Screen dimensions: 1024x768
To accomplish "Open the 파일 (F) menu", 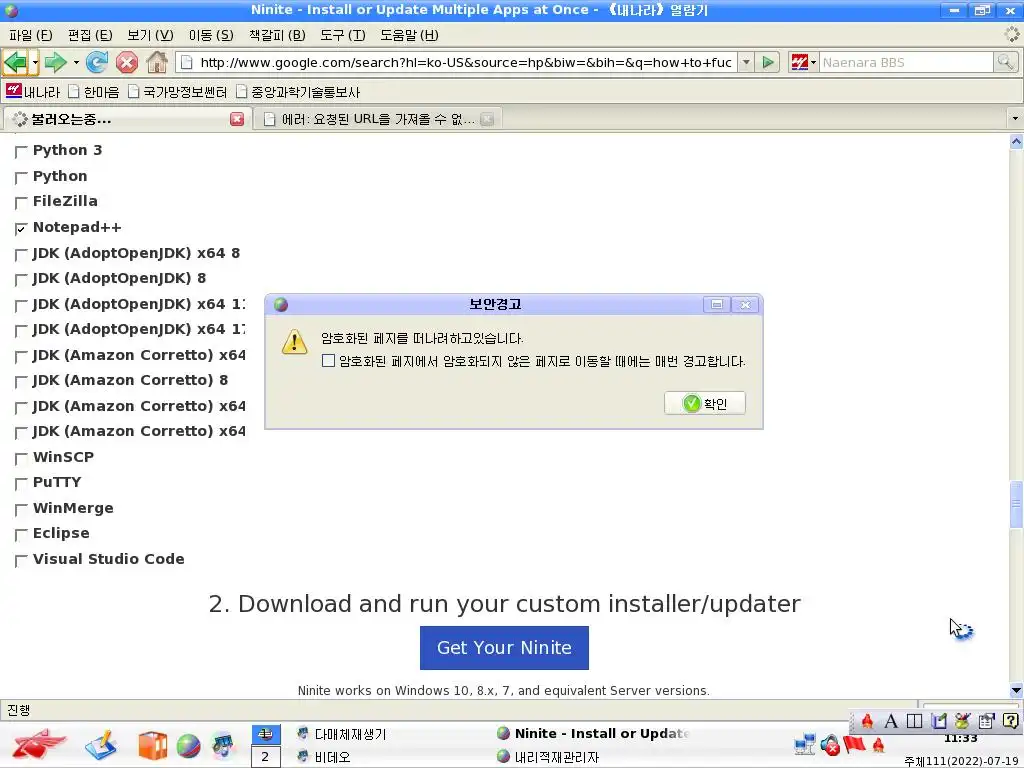I will (x=31, y=35).
